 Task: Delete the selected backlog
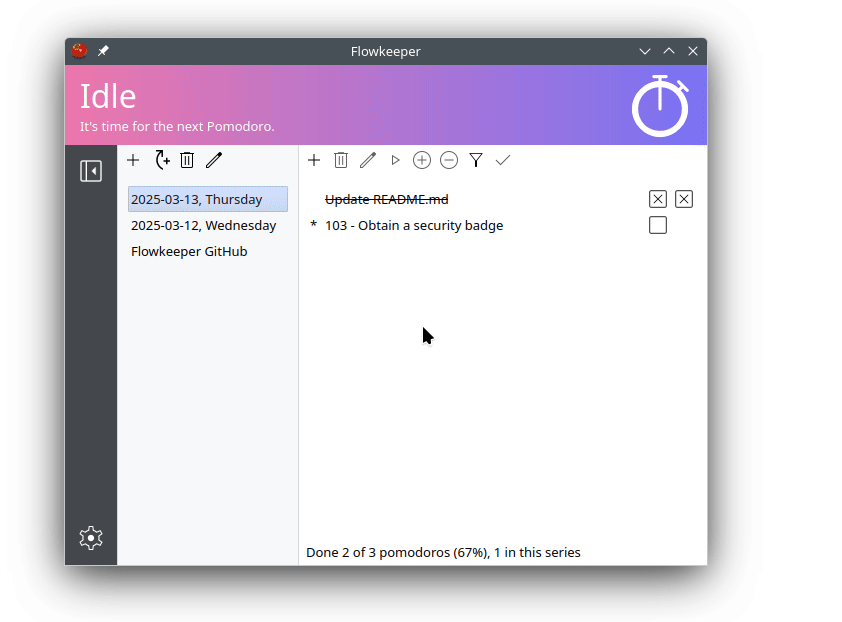click(187, 160)
